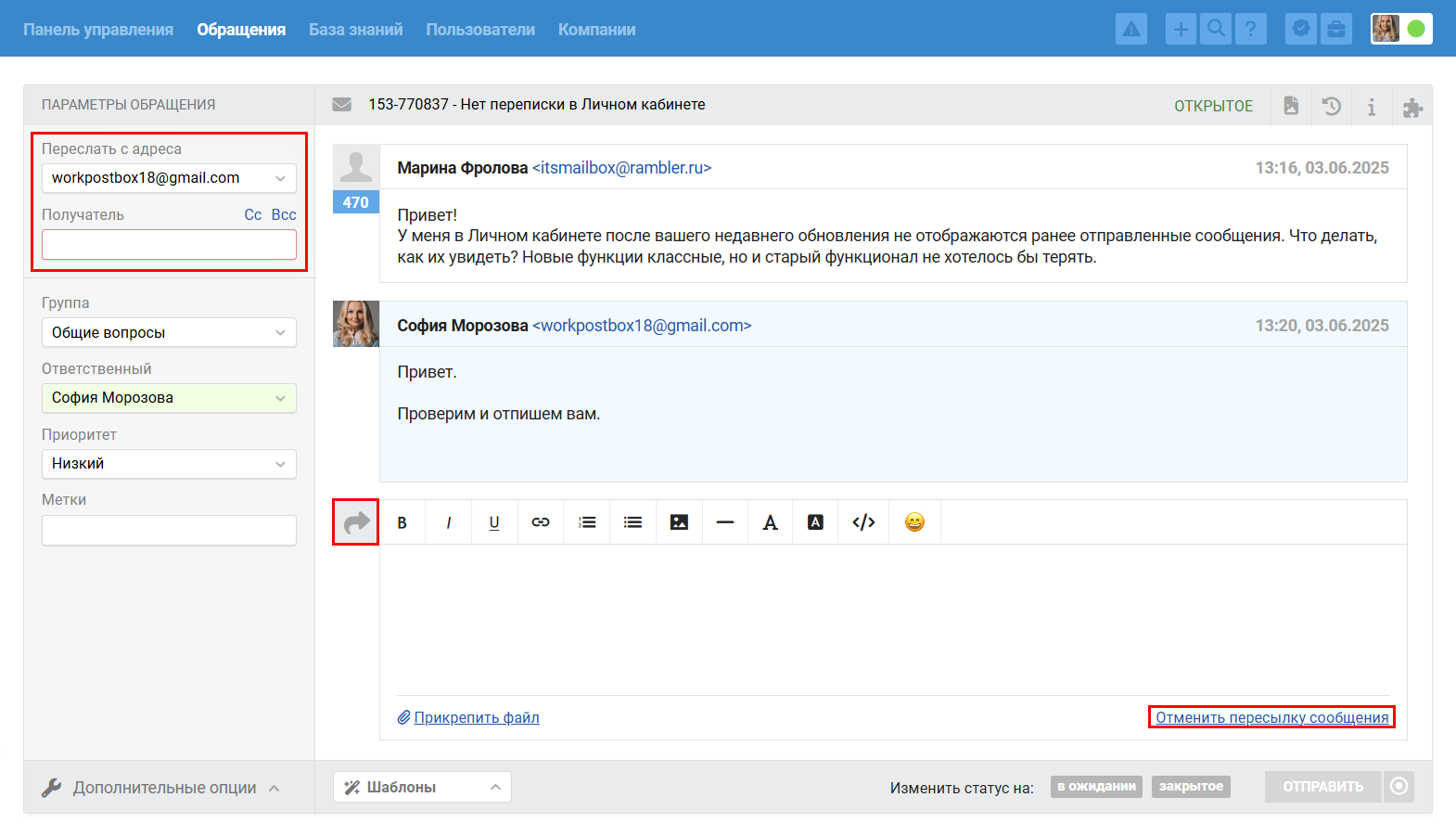
Task: Set status to "закрытое"
Action: click(1191, 787)
